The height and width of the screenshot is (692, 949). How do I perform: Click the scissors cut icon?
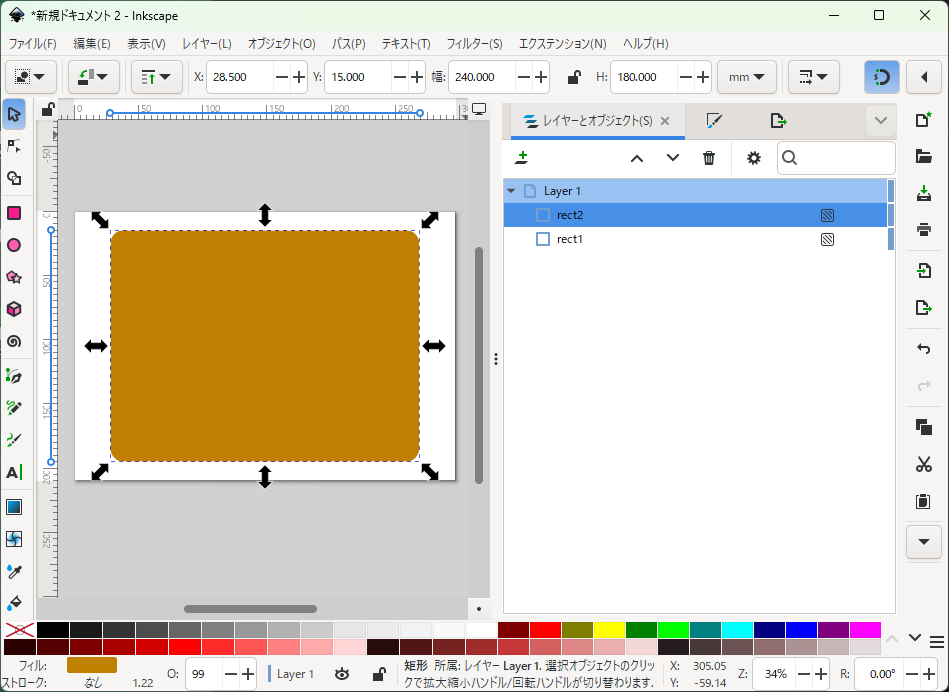coord(924,464)
